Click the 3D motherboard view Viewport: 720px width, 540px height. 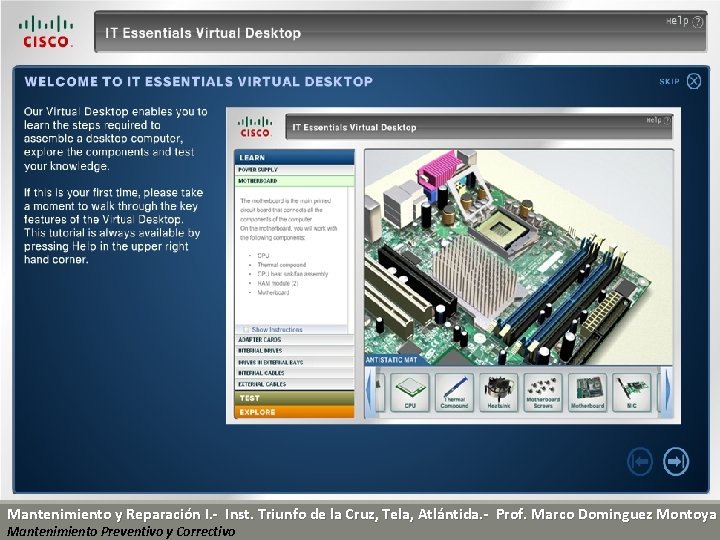coord(519,257)
